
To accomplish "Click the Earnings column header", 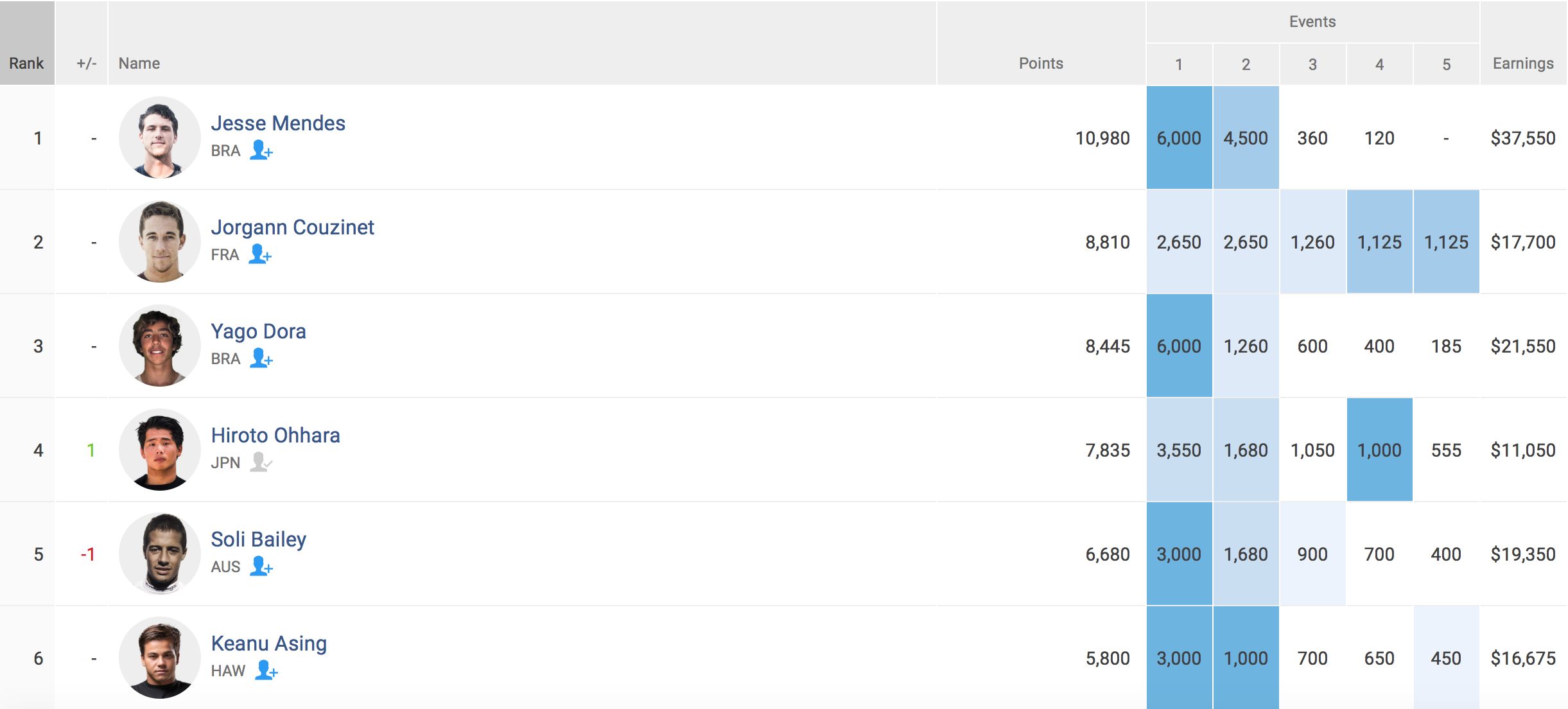I will pyautogui.click(x=1522, y=64).
